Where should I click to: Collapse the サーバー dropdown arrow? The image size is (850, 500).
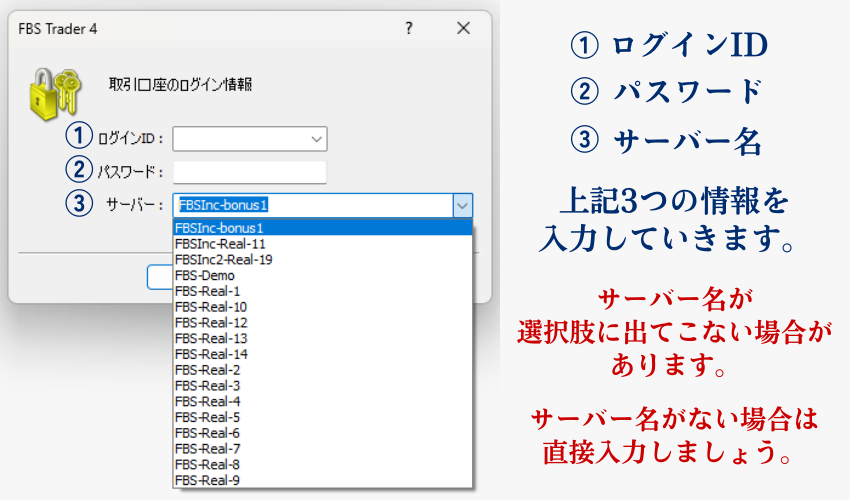coord(462,206)
